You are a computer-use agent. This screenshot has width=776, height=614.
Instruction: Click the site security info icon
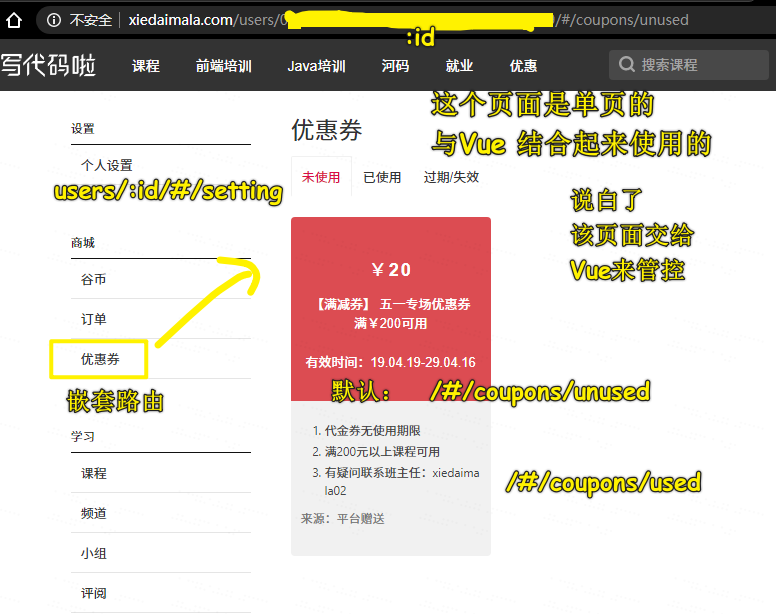(53, 20)
